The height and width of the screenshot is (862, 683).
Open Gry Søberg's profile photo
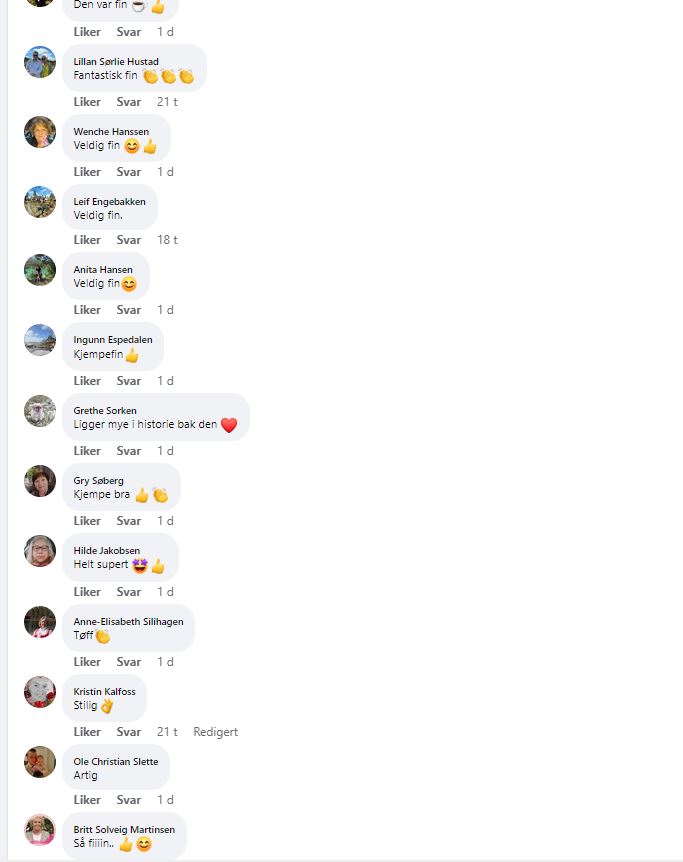pyautogui.click(x=40, y=480)
